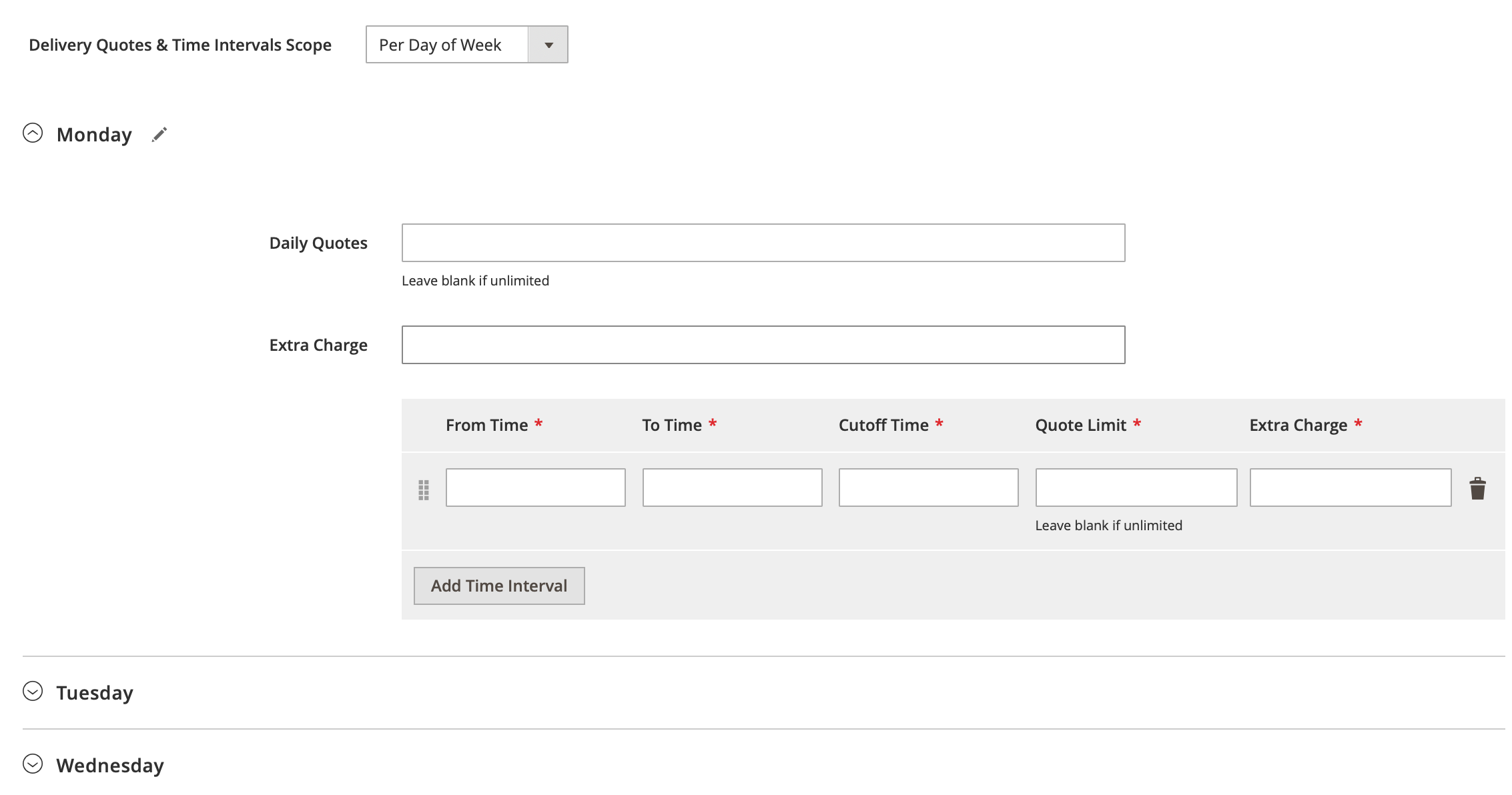
Task: Click the Daily Quotes label
Action: pos(318,243)
